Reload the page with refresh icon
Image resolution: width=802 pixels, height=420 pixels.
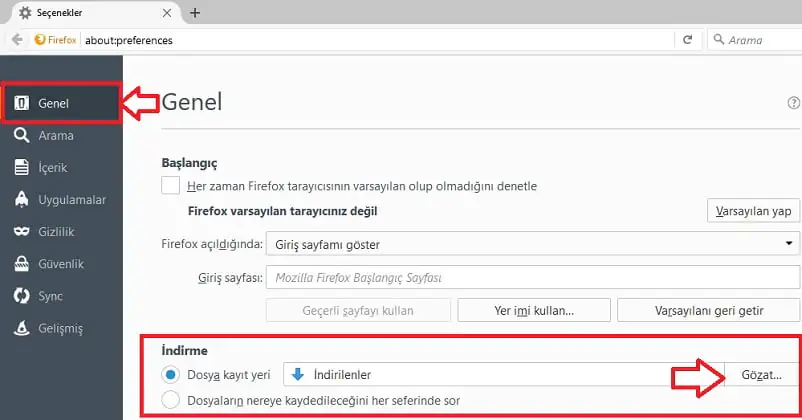point(687,40)
